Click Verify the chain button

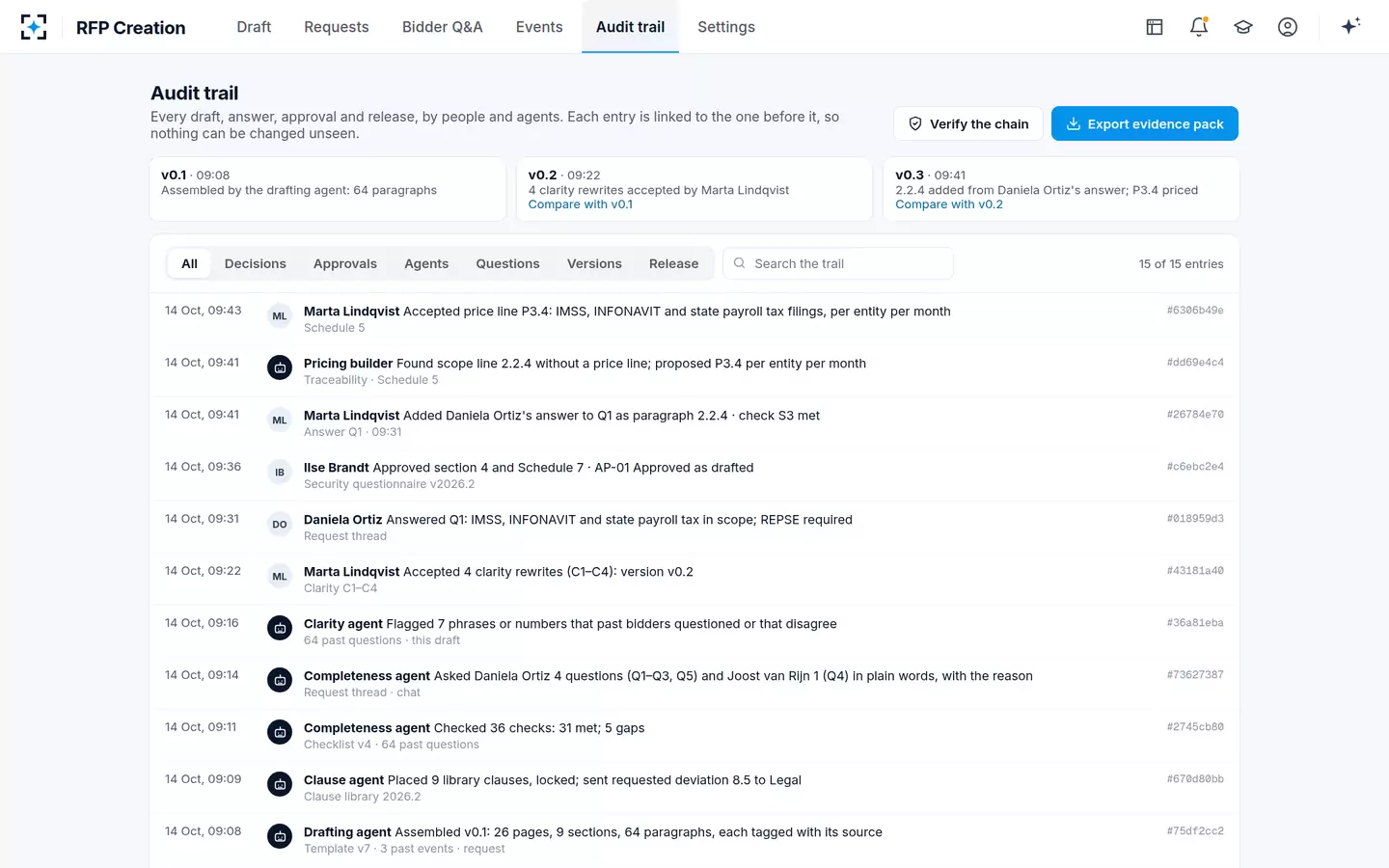tap(968, 123)
